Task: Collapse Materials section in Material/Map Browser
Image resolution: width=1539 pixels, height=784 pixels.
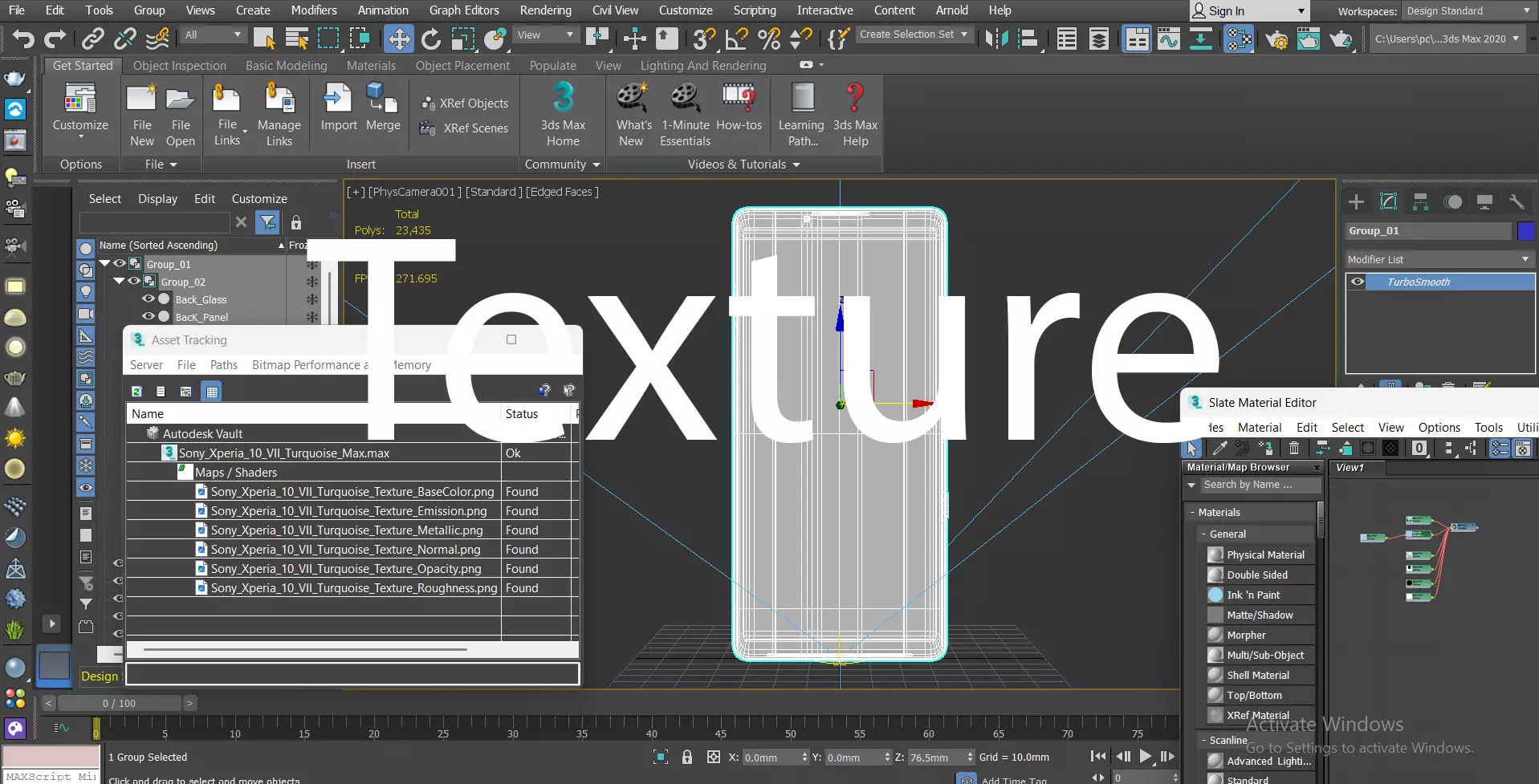Action: tap(1192, 512)
